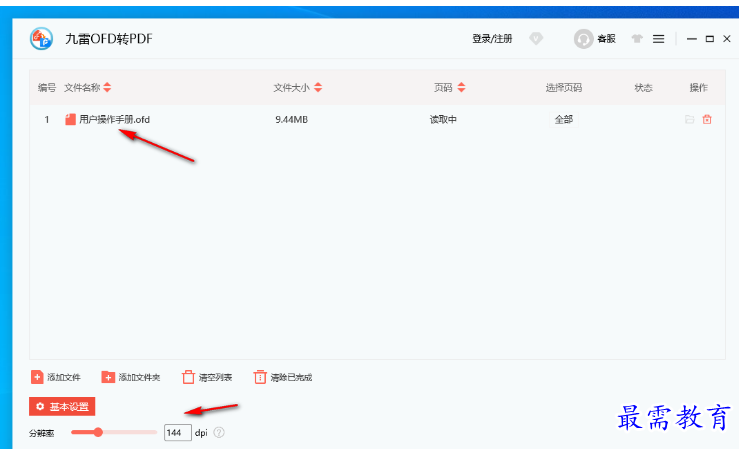The width and height of the screenshot is (739, 449).
Task: Click the 状态 column header
Action: 643,88
